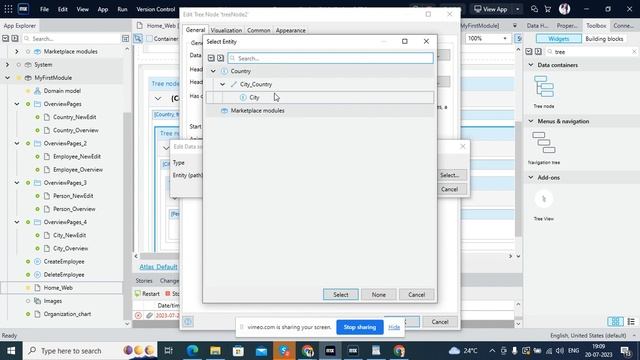
Task: Click Cancel in Edit Tree Node dialog
Action: click(440, 322)
